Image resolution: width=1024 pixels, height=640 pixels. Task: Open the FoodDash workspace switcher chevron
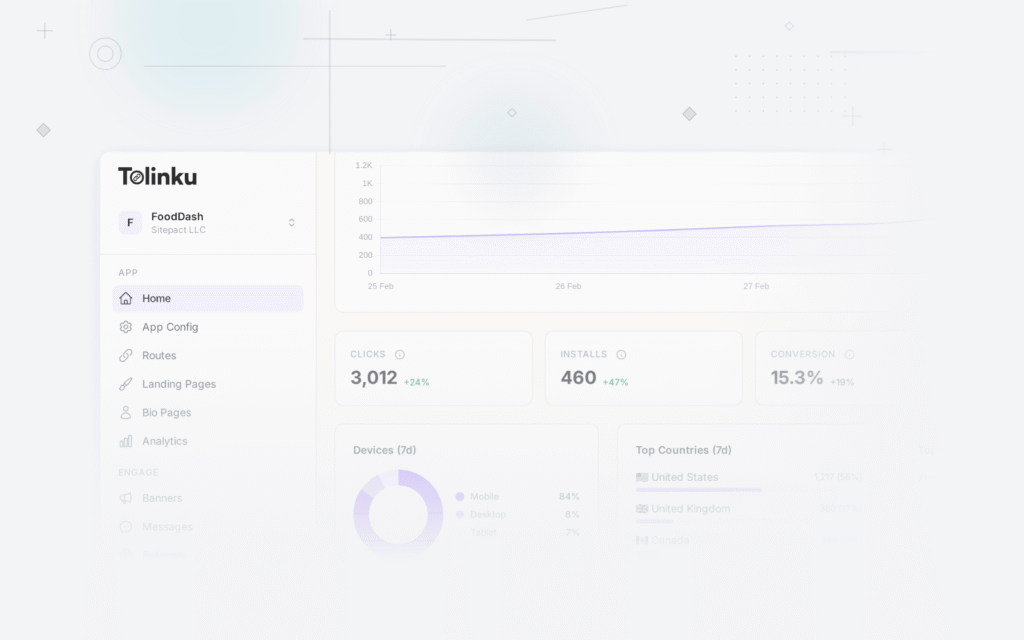pyautogui.click(x=291, y=223)
